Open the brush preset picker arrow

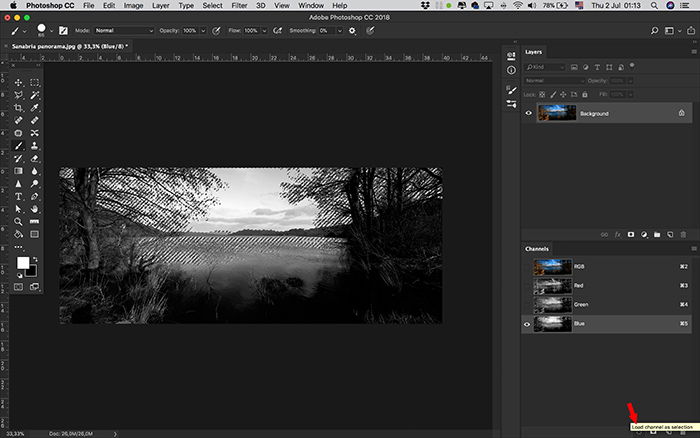(x=51, y=31)
